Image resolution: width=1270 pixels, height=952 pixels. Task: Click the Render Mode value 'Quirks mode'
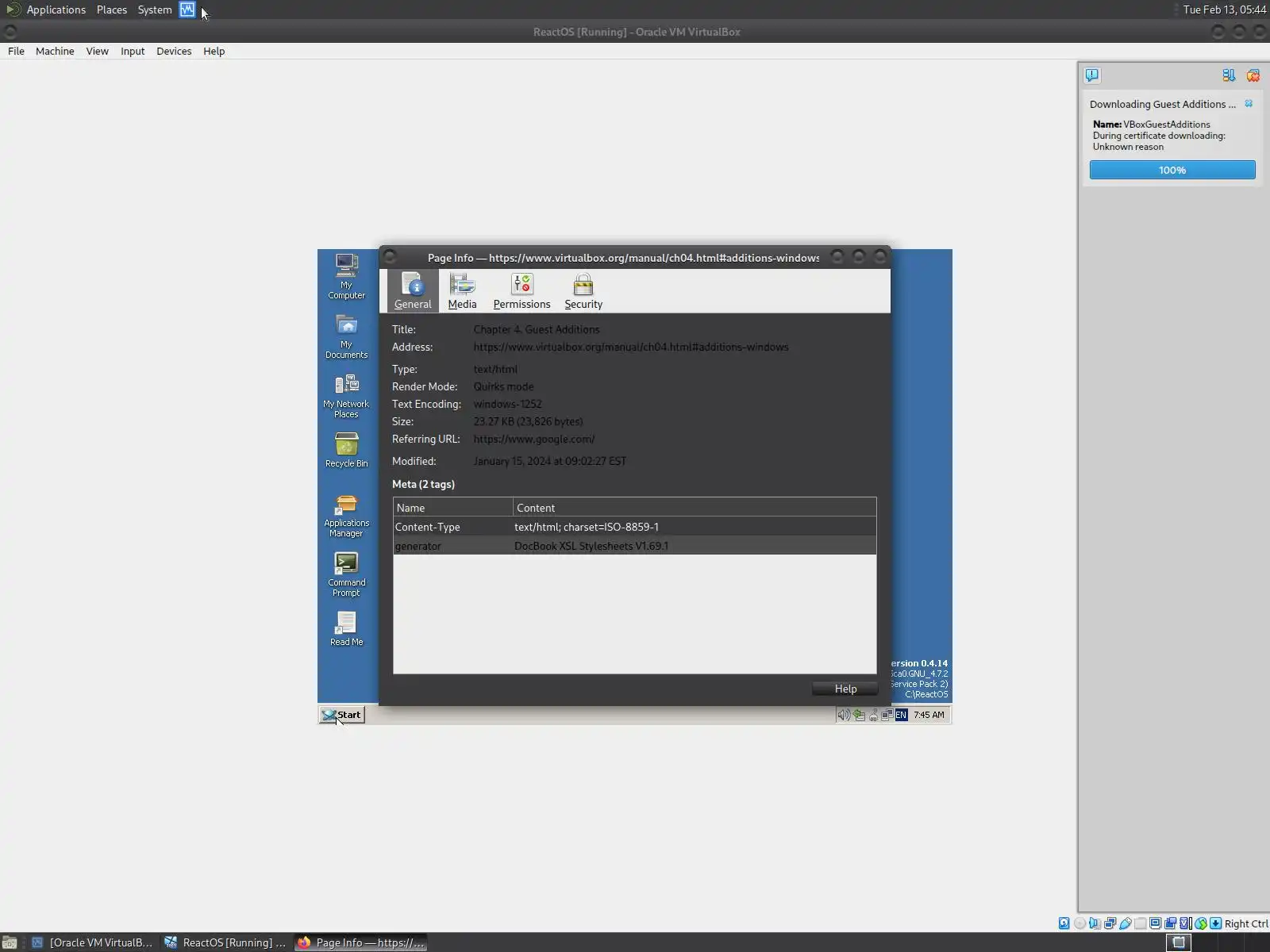click(x=504, y=386)
